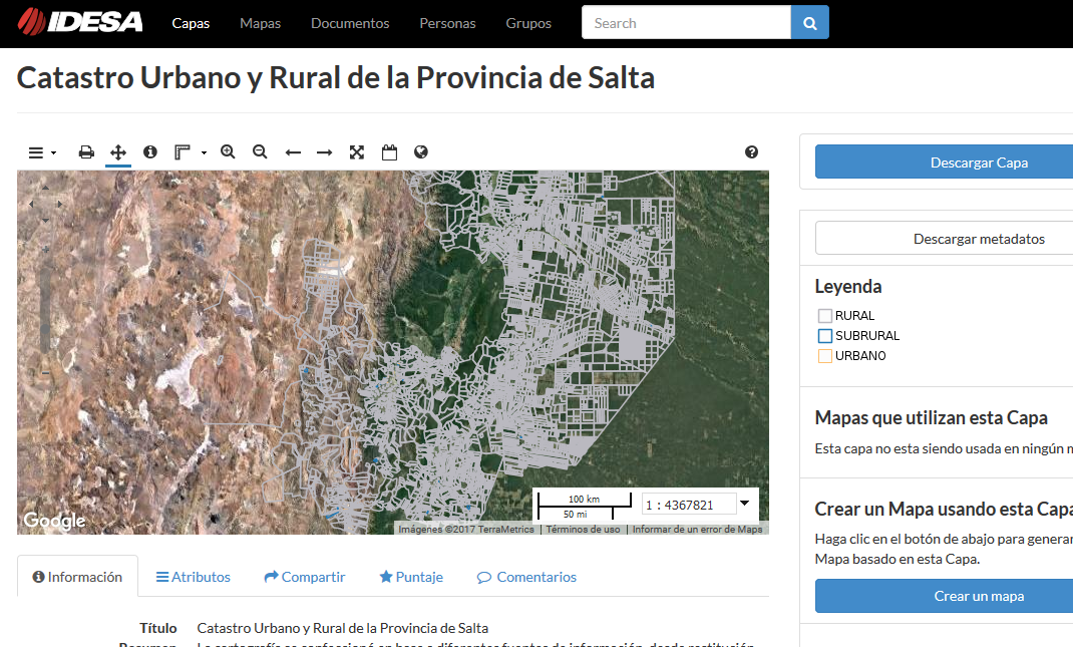Click the zoom out magnifier tool
Screen dimensions: 1073x647
click(x=260, y=152)
